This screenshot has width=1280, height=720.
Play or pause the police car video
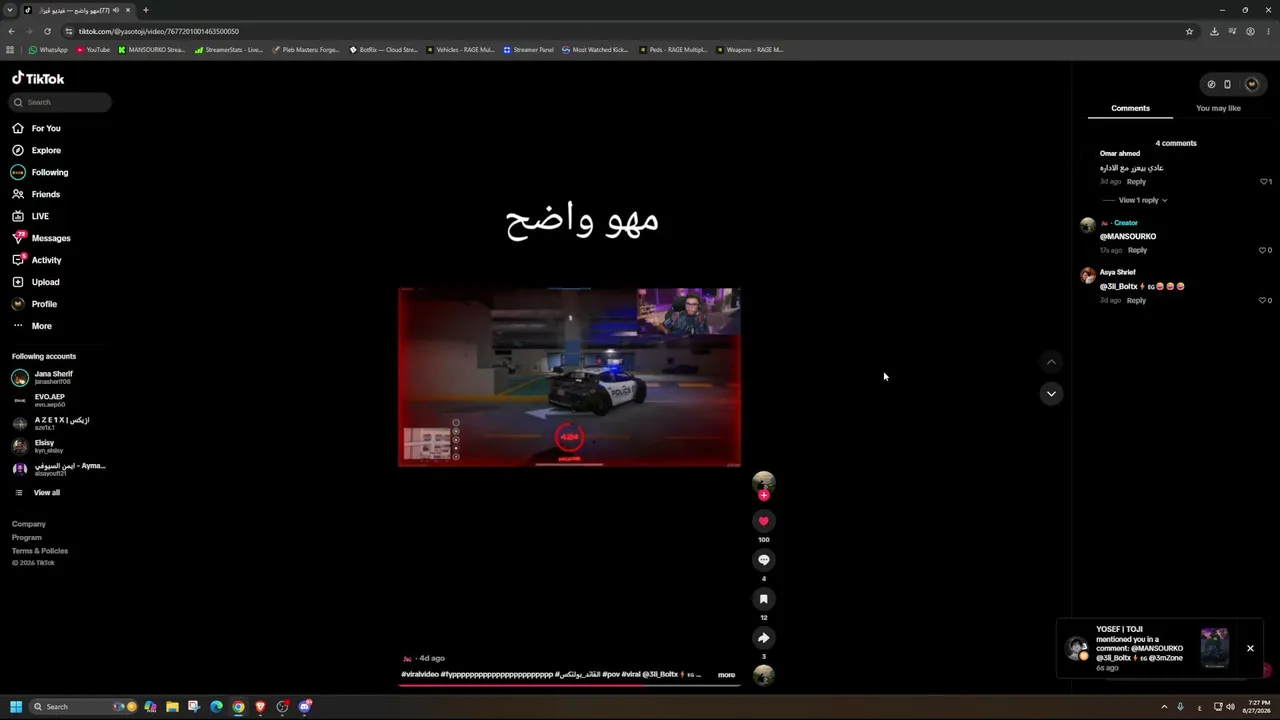point(569,377)
